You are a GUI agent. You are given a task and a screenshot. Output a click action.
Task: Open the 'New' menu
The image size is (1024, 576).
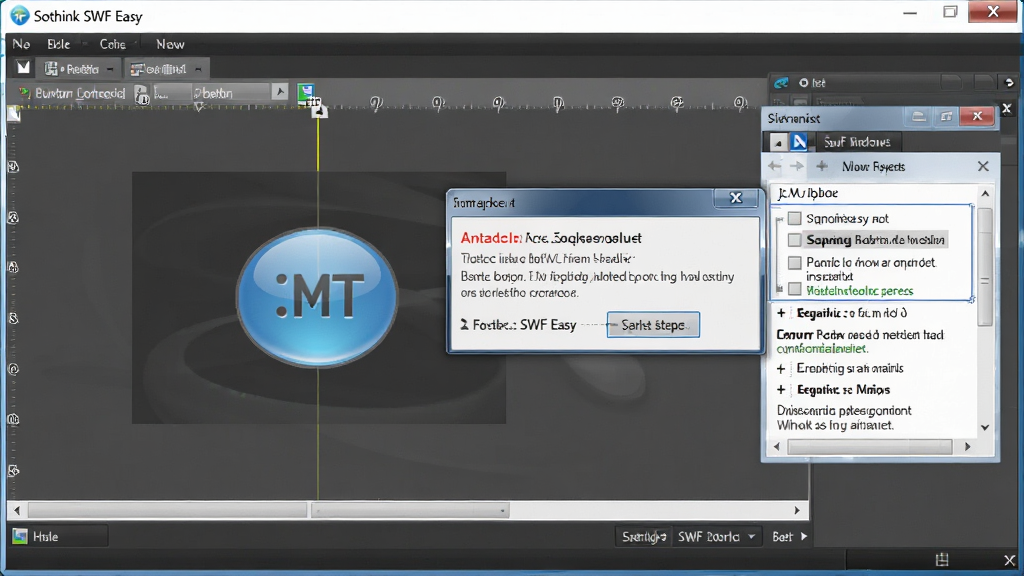coord(170,44)
